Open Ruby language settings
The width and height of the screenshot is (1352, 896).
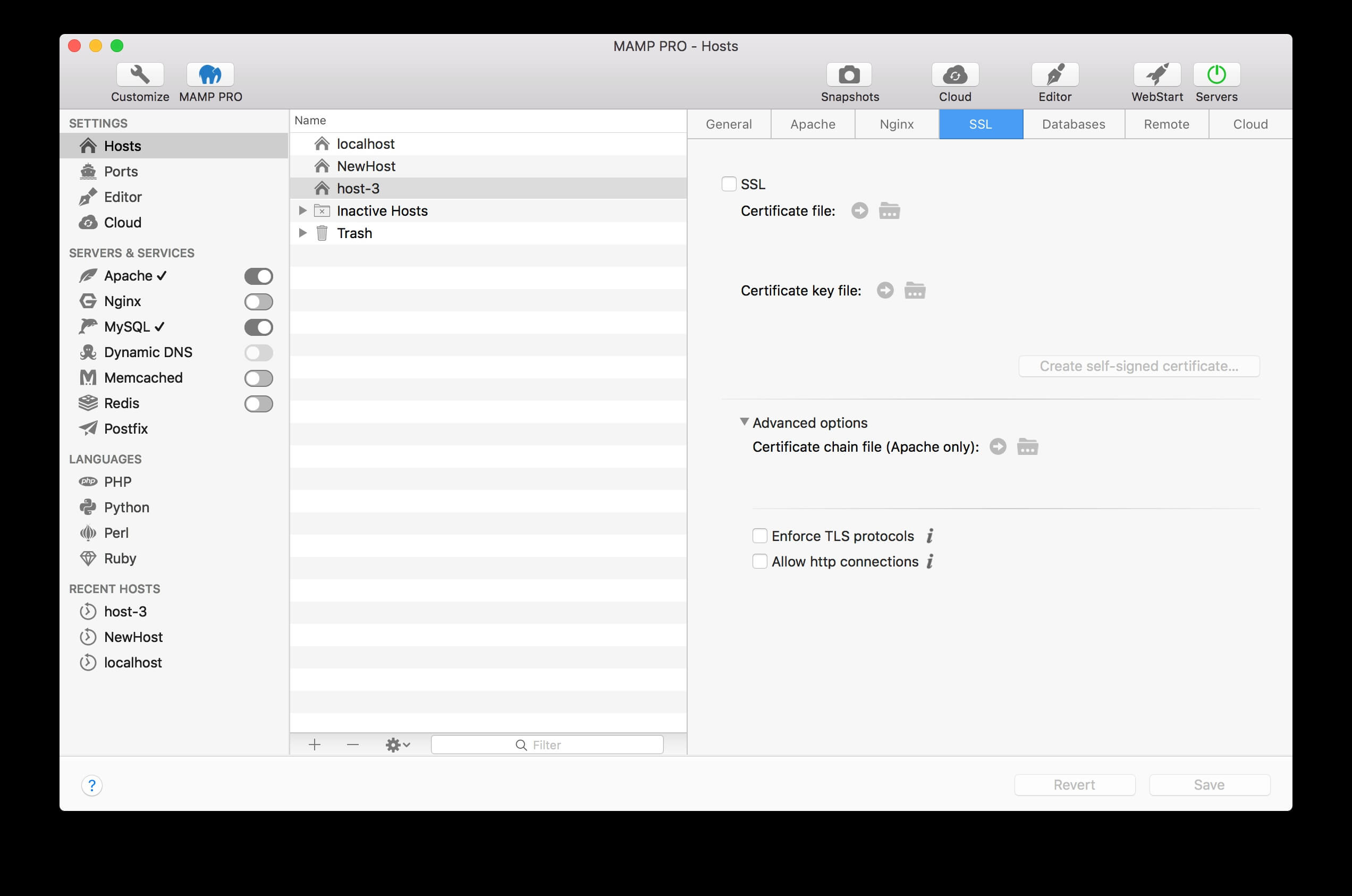click(174, 559)
